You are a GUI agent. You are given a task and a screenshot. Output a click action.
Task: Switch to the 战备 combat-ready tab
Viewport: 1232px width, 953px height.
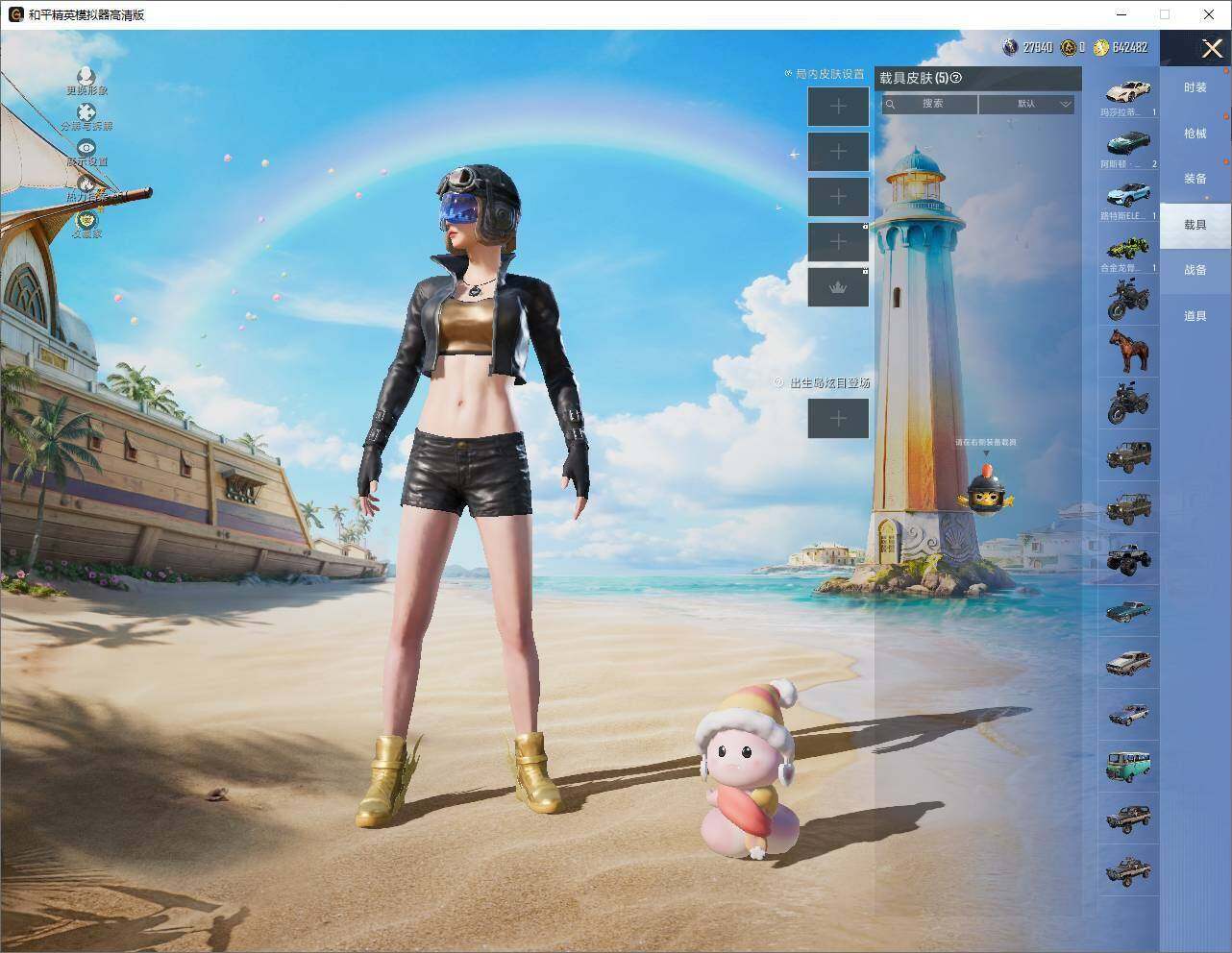pyautogui.click(x=1195, y=270)
